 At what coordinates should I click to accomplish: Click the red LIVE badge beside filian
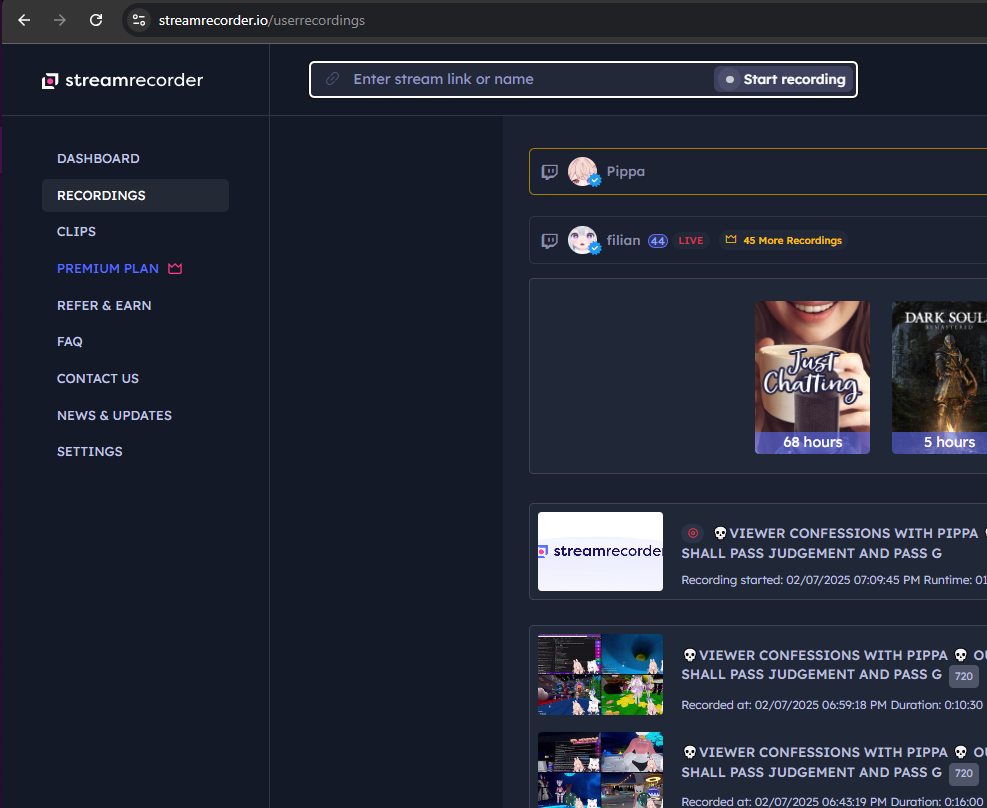pos(691,240)
